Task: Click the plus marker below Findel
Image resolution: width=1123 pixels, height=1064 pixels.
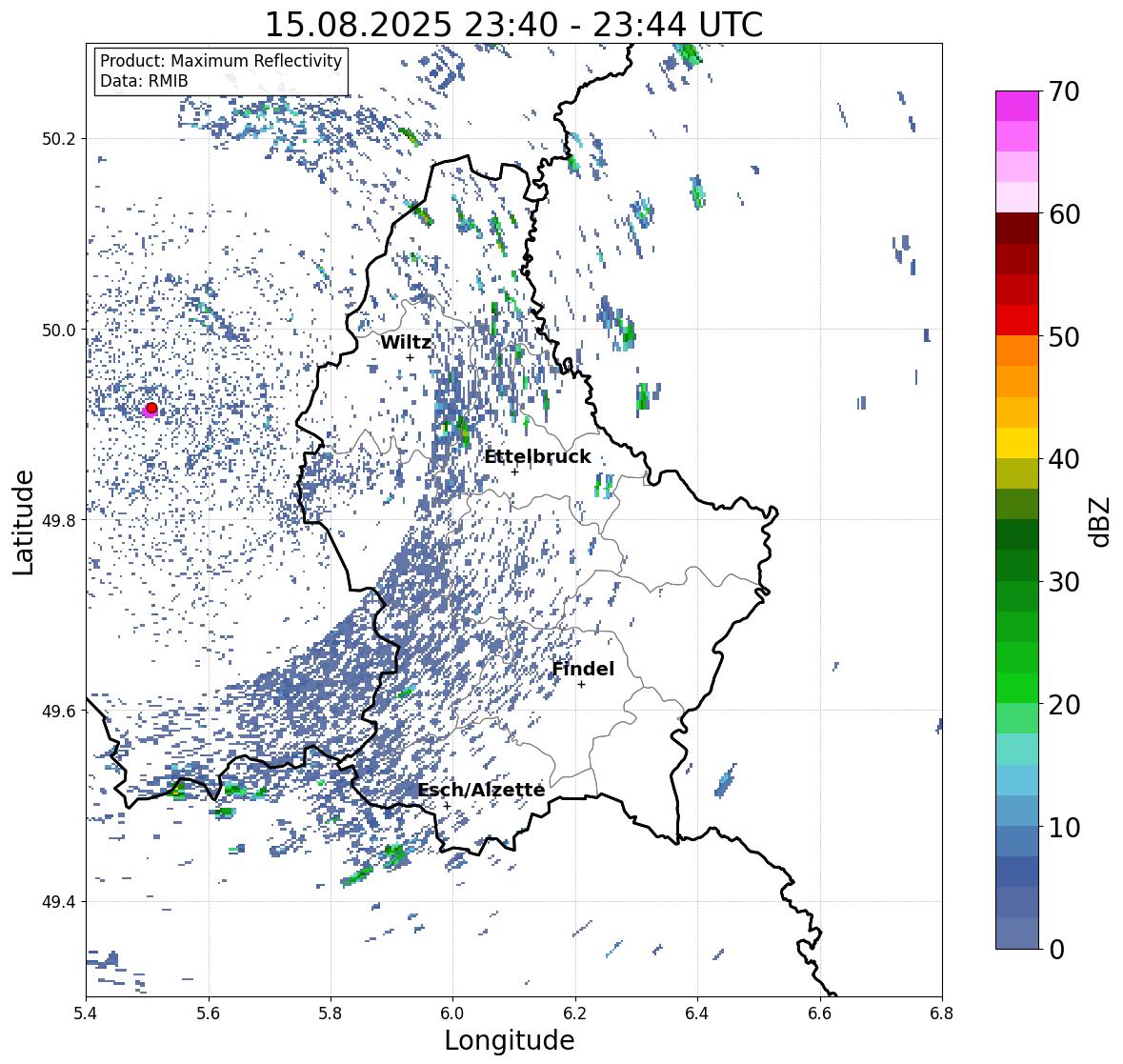Action: tap(582, 685)
